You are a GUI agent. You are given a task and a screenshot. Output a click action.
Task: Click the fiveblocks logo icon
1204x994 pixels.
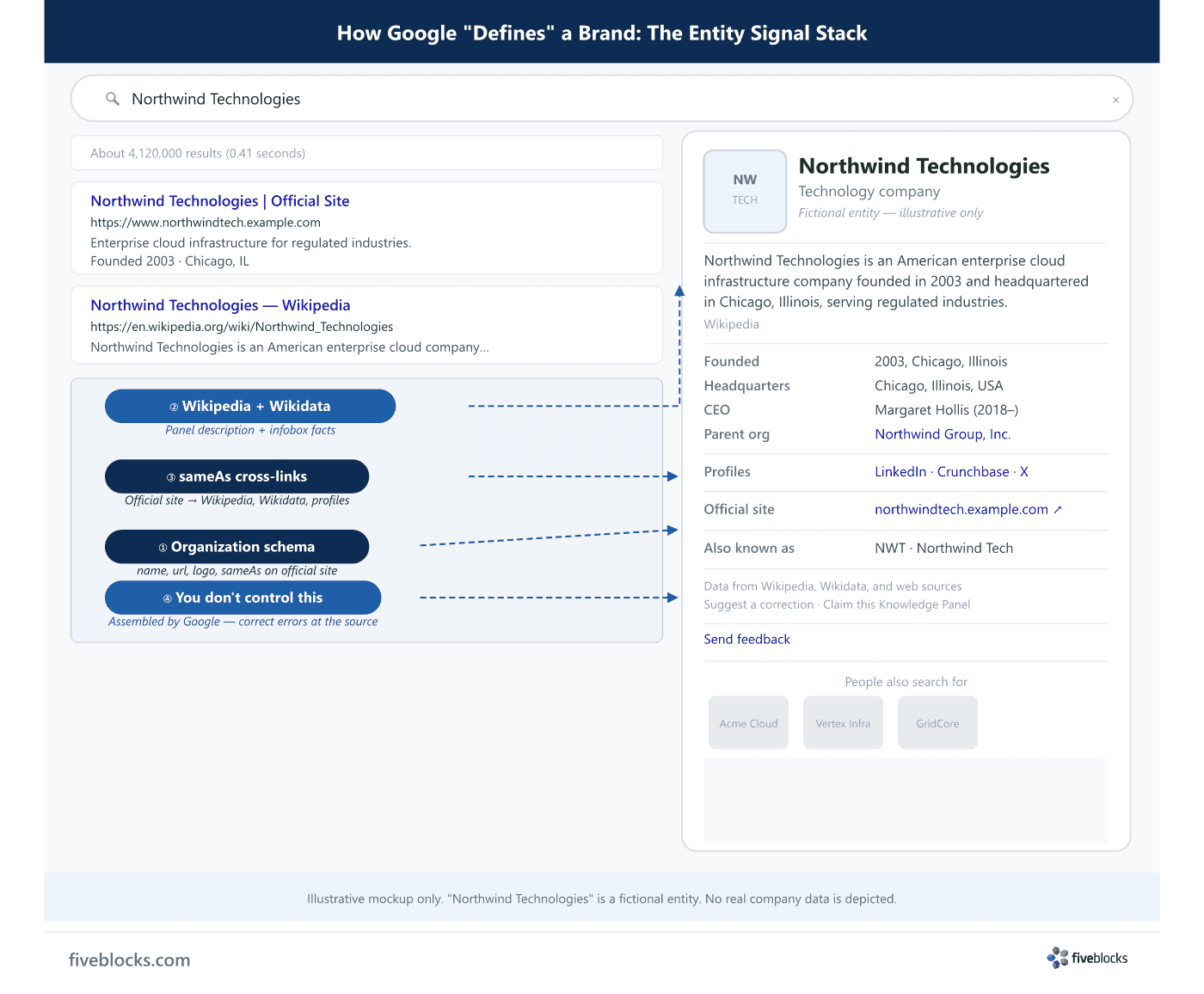pos(1058,958)
